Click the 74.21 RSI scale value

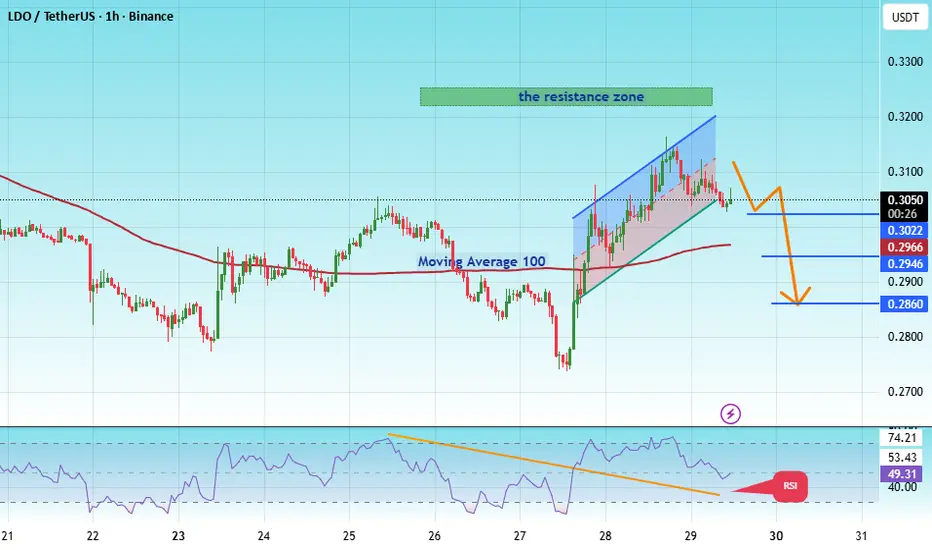coord(902,438)
